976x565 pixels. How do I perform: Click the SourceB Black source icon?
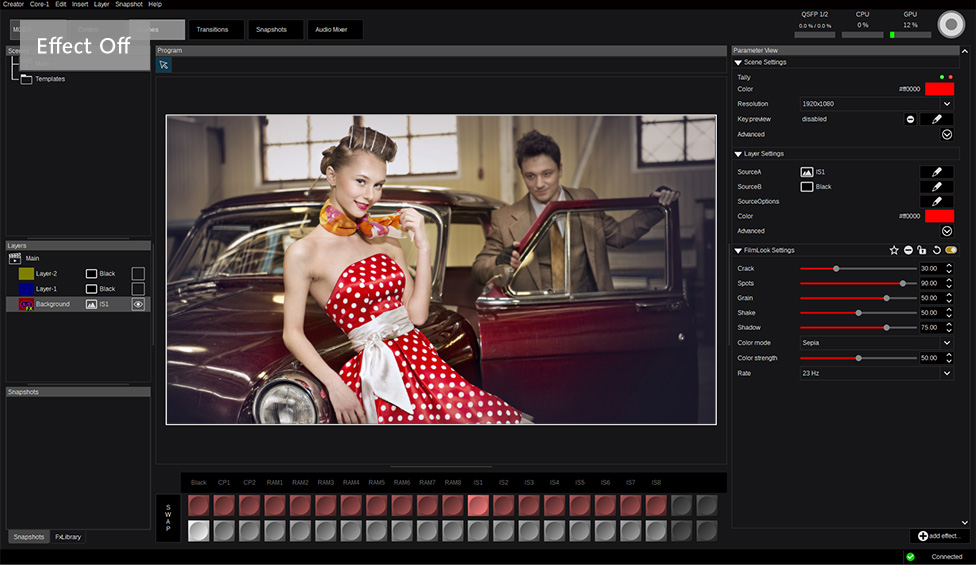click(807, 187)
